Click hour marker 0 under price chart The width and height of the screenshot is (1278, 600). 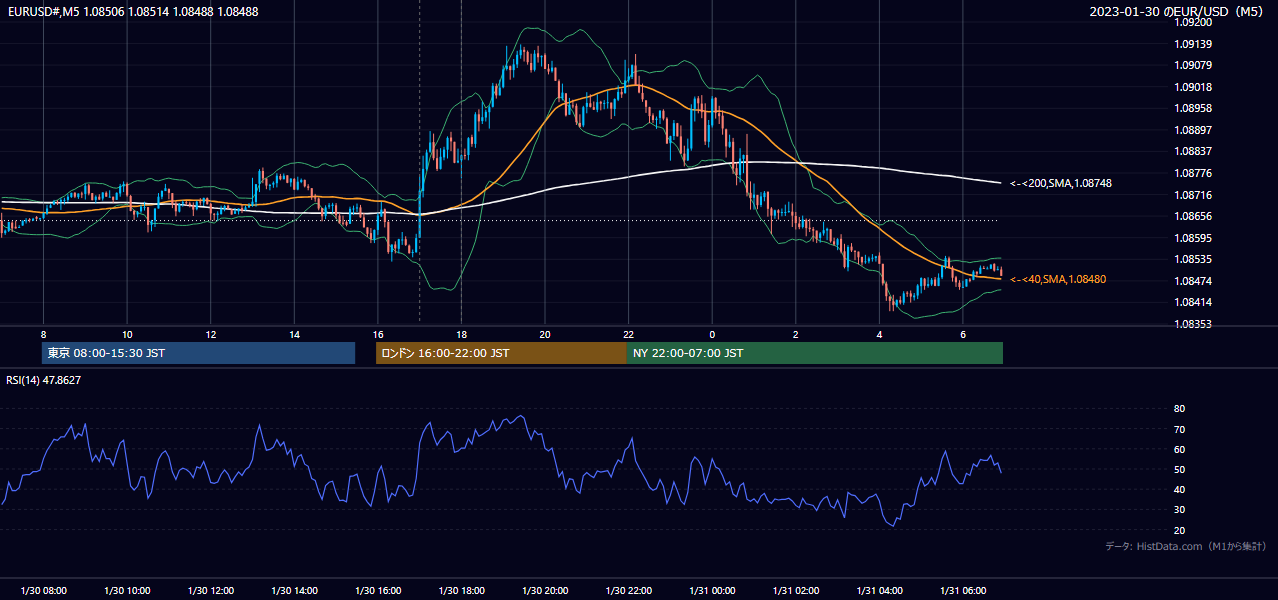[712, 334]
